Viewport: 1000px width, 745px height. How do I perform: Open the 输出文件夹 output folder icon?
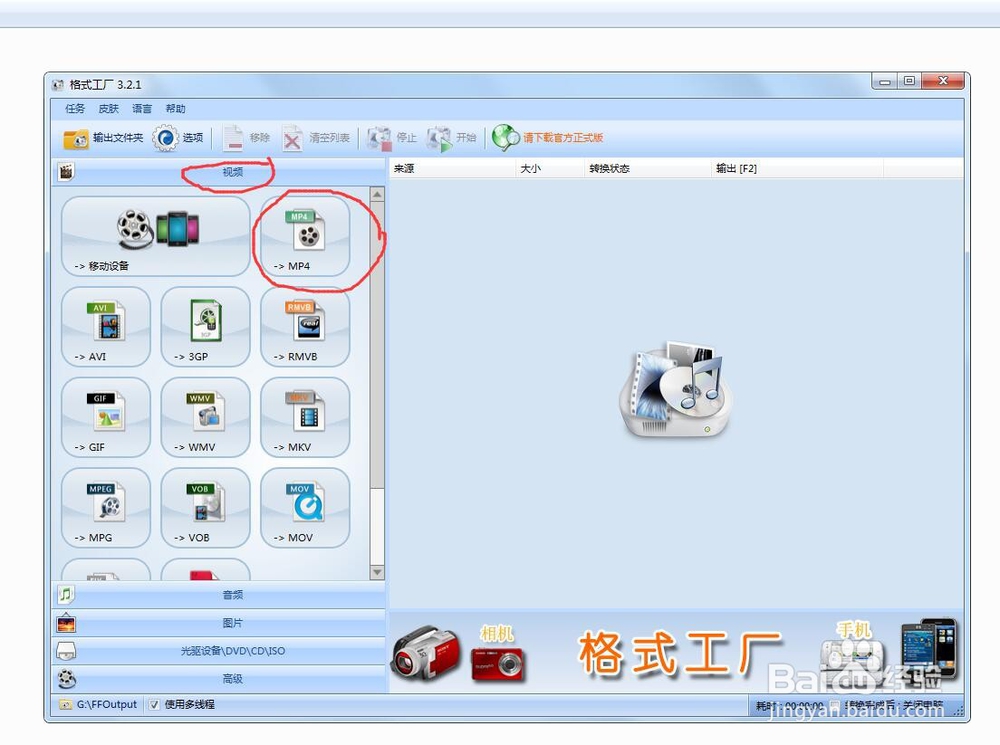pos(76,138)
